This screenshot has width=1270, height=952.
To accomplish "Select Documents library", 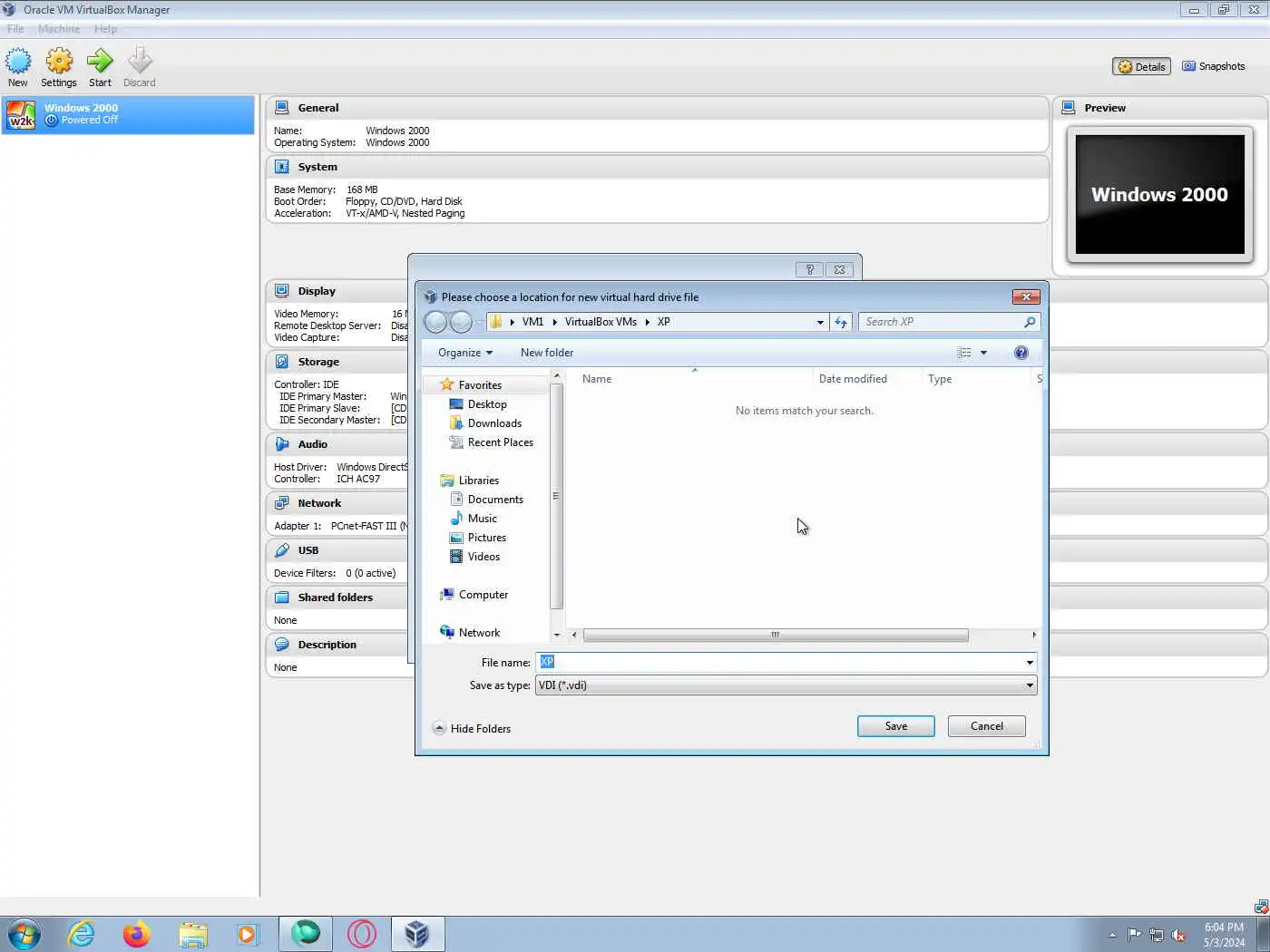I will (495, 500).
